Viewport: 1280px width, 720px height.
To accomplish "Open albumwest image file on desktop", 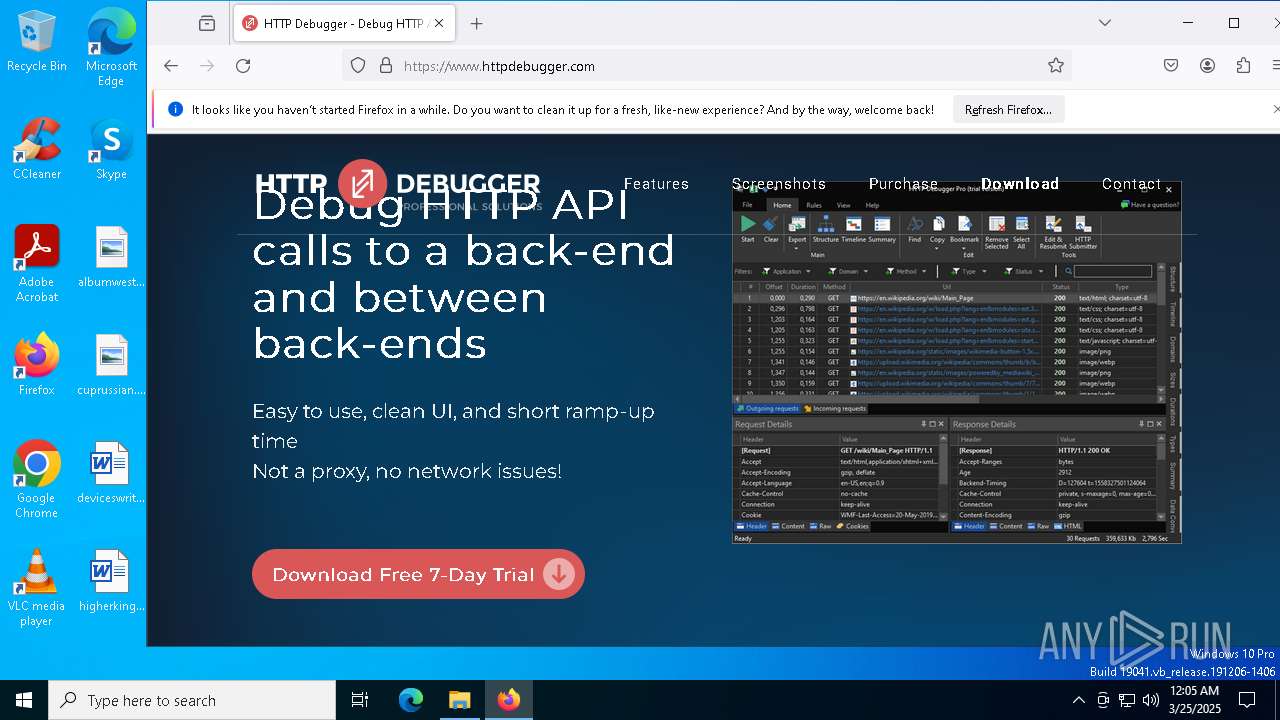I will click(111, 257).
